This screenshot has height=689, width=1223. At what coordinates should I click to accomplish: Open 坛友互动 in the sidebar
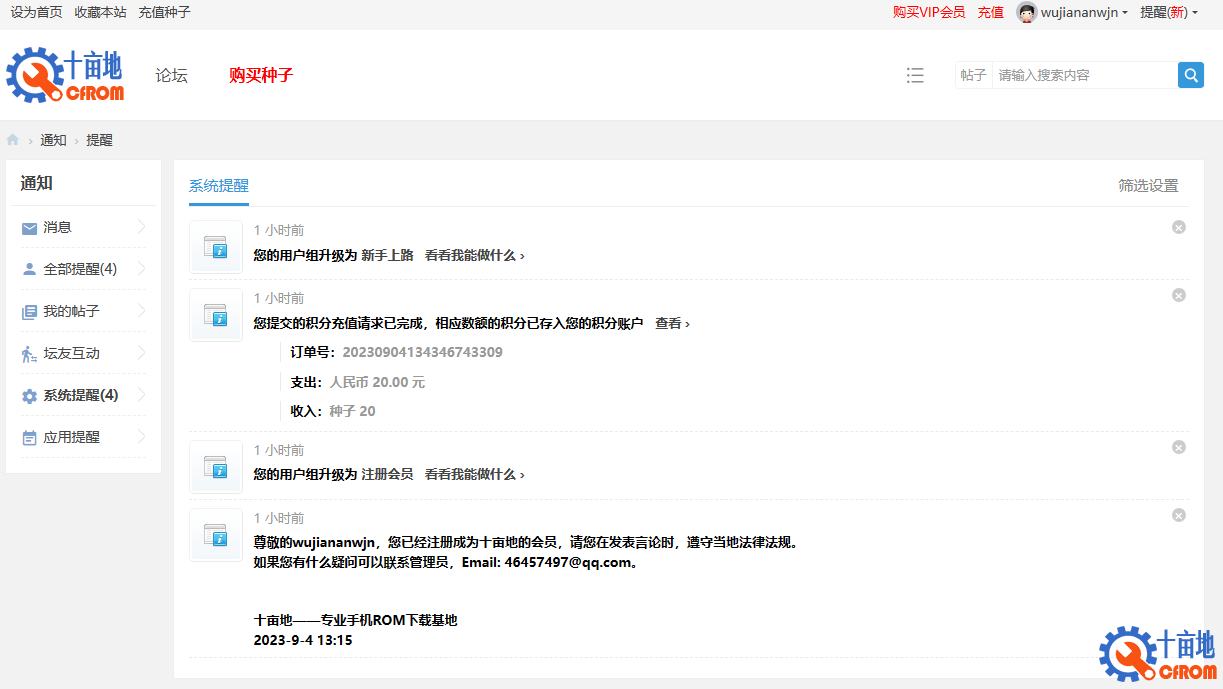[71, 353]
